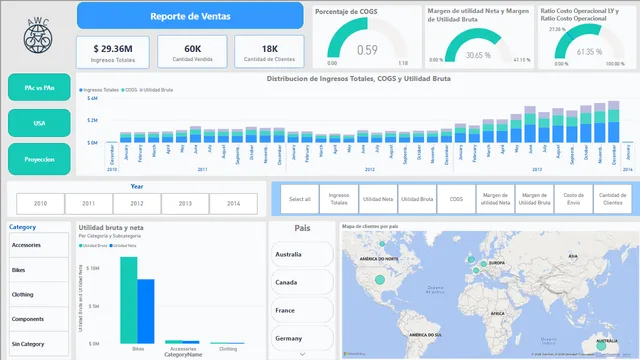
Task: Click the Utilidad Bruta legend in distribution chart
Action: point(156,90)
